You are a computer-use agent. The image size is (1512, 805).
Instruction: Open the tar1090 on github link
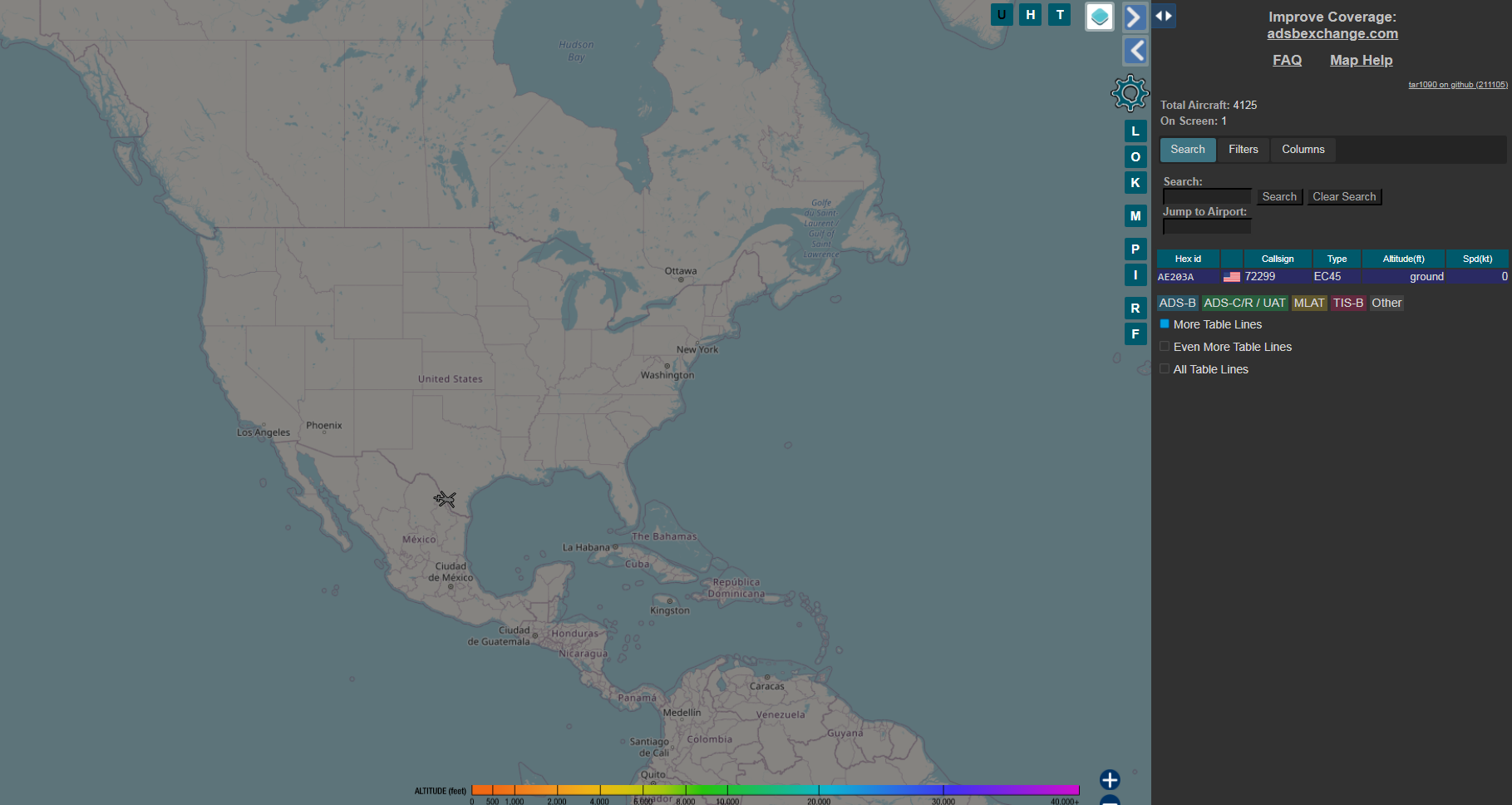tap(1458, 85)
